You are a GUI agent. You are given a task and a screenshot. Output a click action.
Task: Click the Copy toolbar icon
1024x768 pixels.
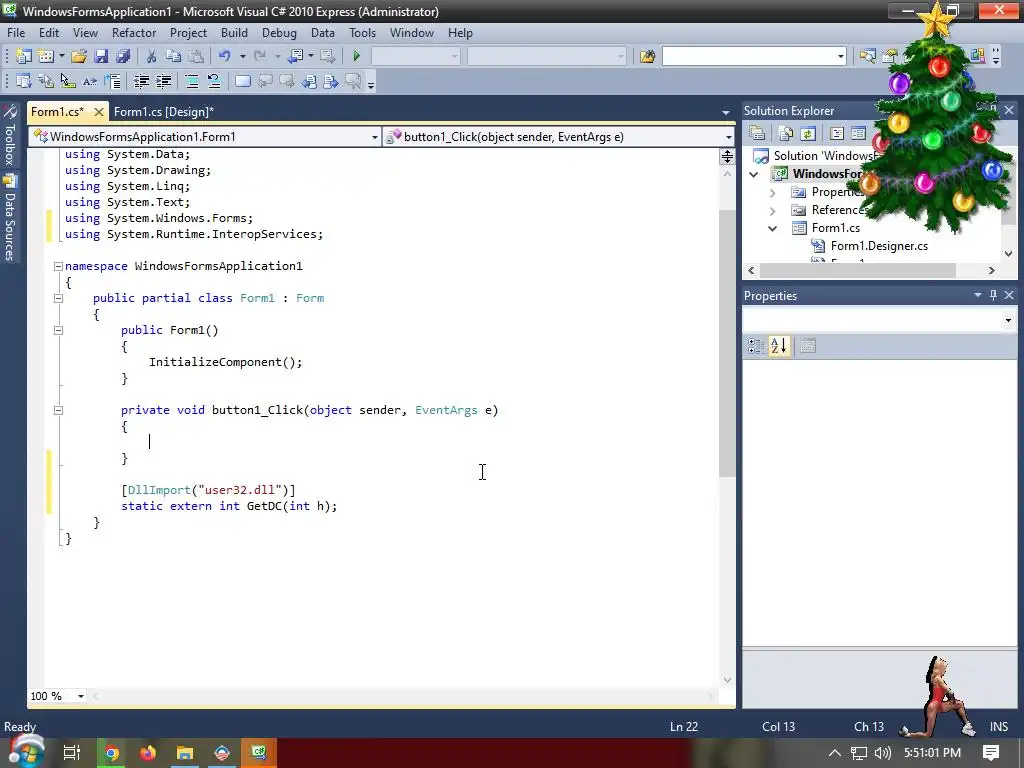(x=173, y=56)
